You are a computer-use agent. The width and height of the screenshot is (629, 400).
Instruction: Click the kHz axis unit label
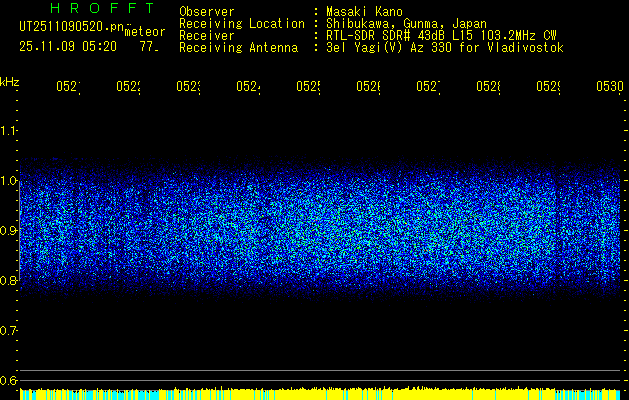coord(10,81)
